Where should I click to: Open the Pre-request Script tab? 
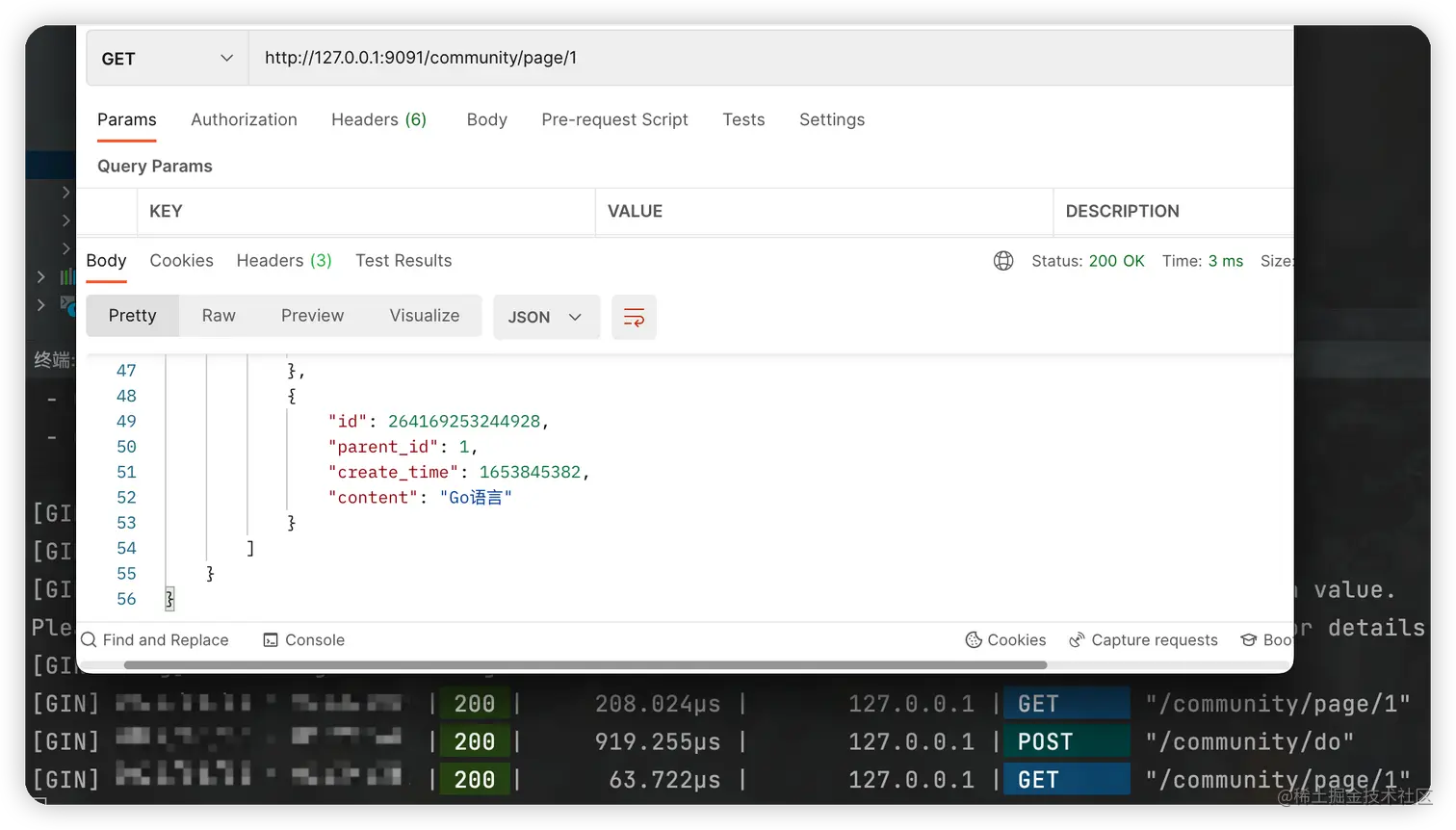[614, 119]
